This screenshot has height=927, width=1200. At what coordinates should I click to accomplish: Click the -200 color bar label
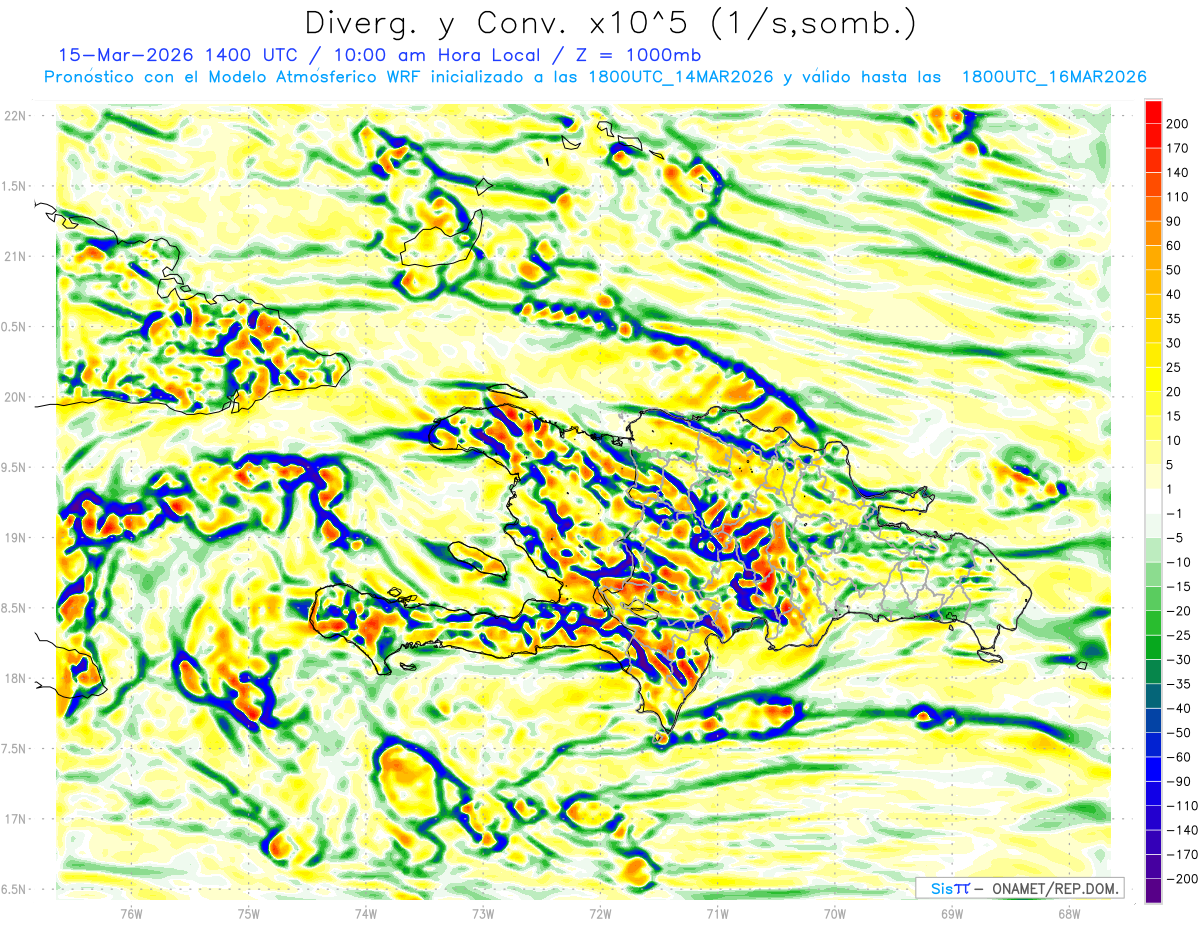pyautogui.click(x=1184, y=878)
